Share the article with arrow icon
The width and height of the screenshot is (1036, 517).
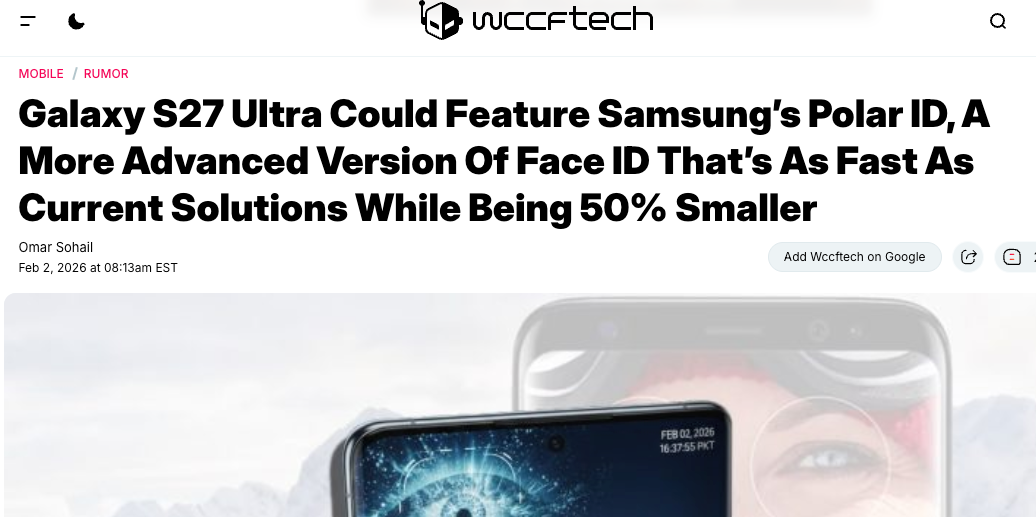click(968, 257)
